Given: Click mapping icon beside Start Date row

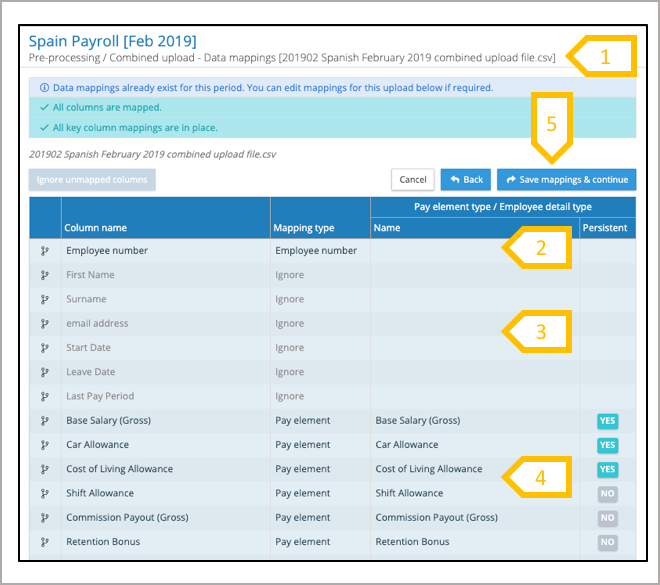Looking at the screenshot, I should coord(45,348).
